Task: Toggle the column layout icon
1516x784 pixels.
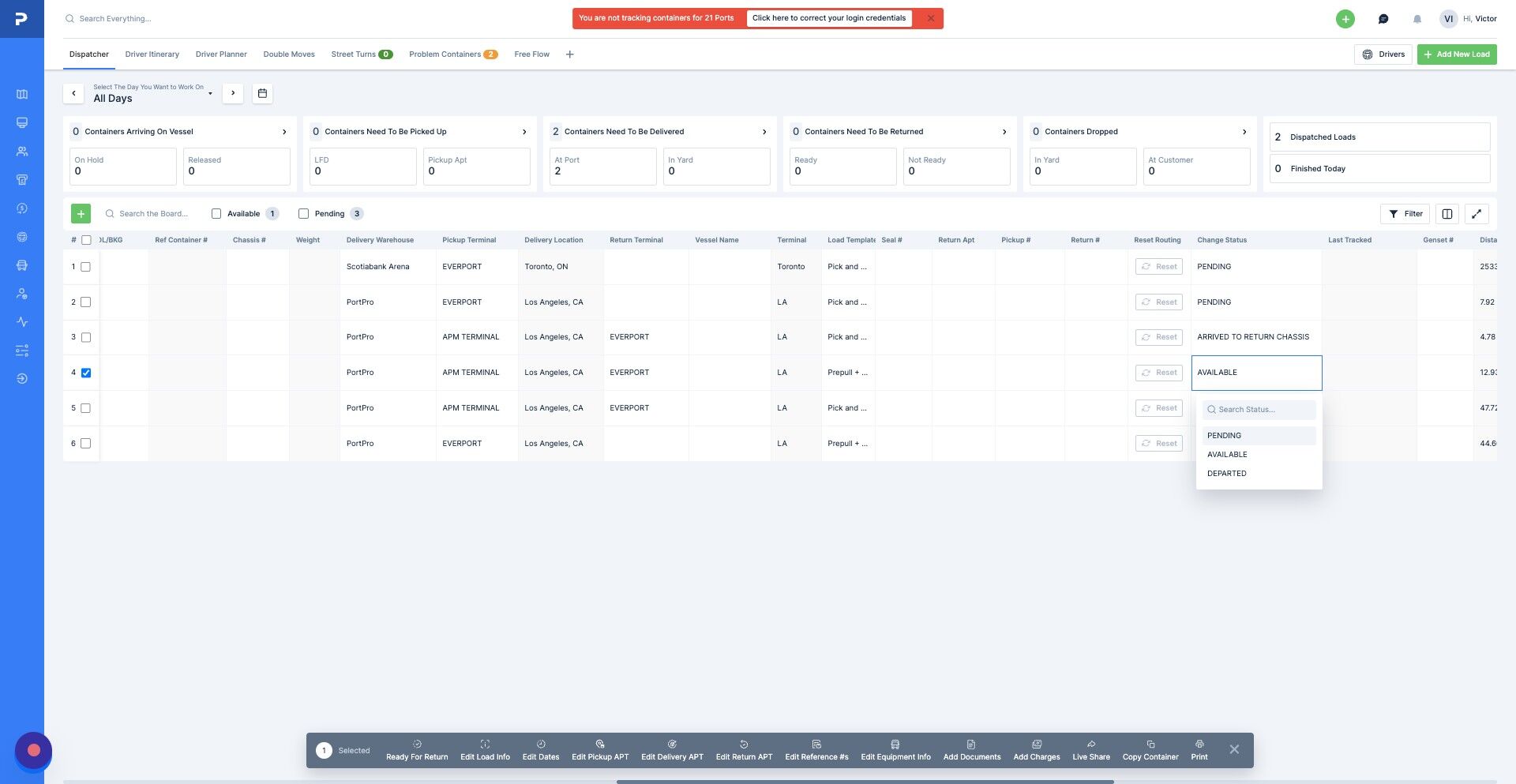Action: [1447, 214]
